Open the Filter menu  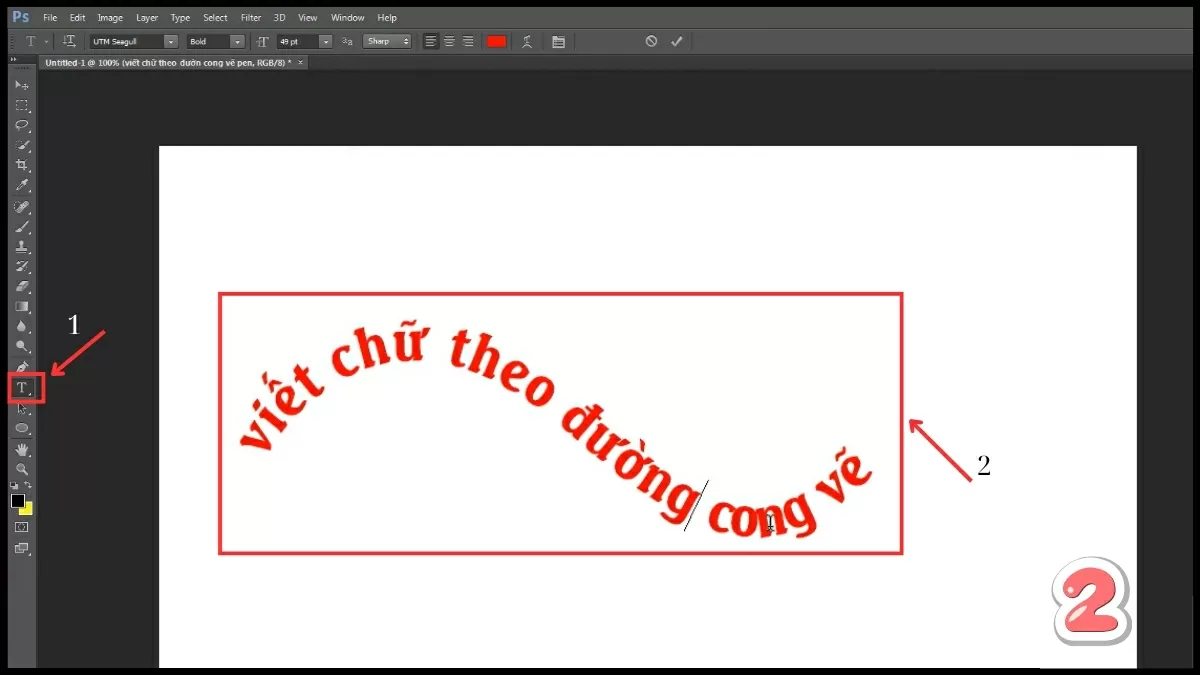(250, 17)
